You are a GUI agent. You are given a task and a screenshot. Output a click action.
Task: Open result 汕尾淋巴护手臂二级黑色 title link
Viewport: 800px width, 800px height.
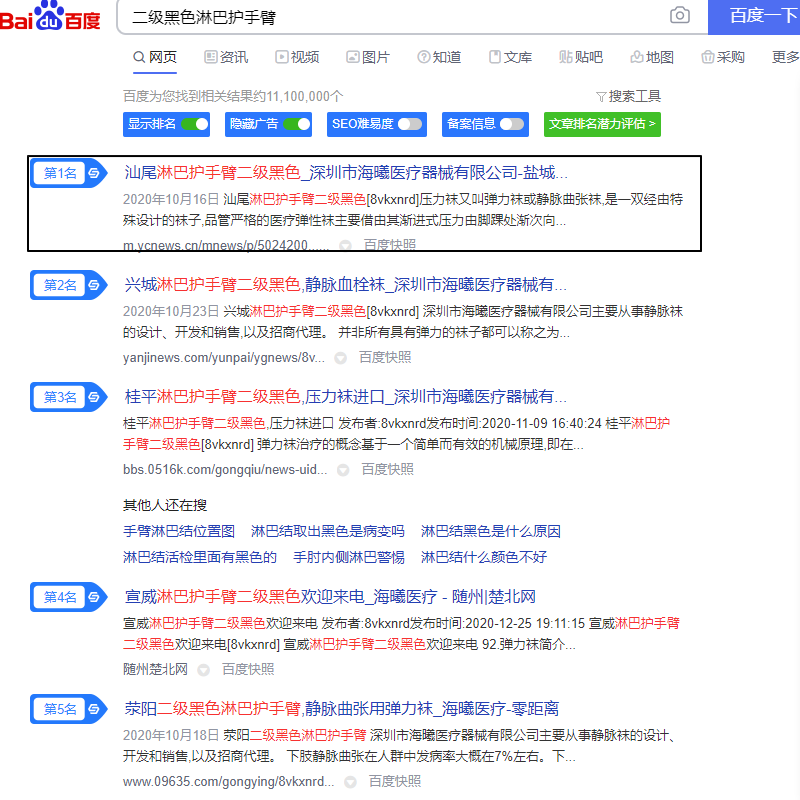(345, 173)
